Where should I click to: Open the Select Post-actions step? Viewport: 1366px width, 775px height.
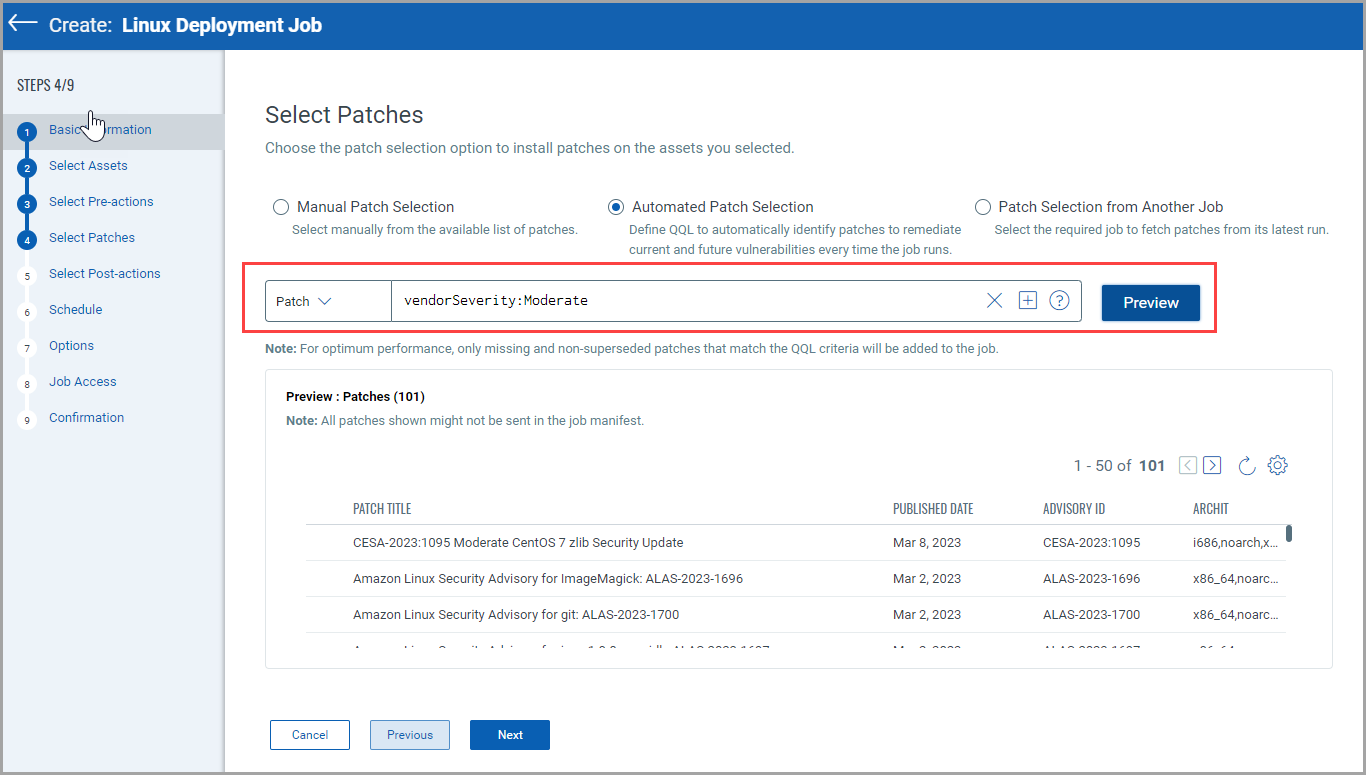105,274
